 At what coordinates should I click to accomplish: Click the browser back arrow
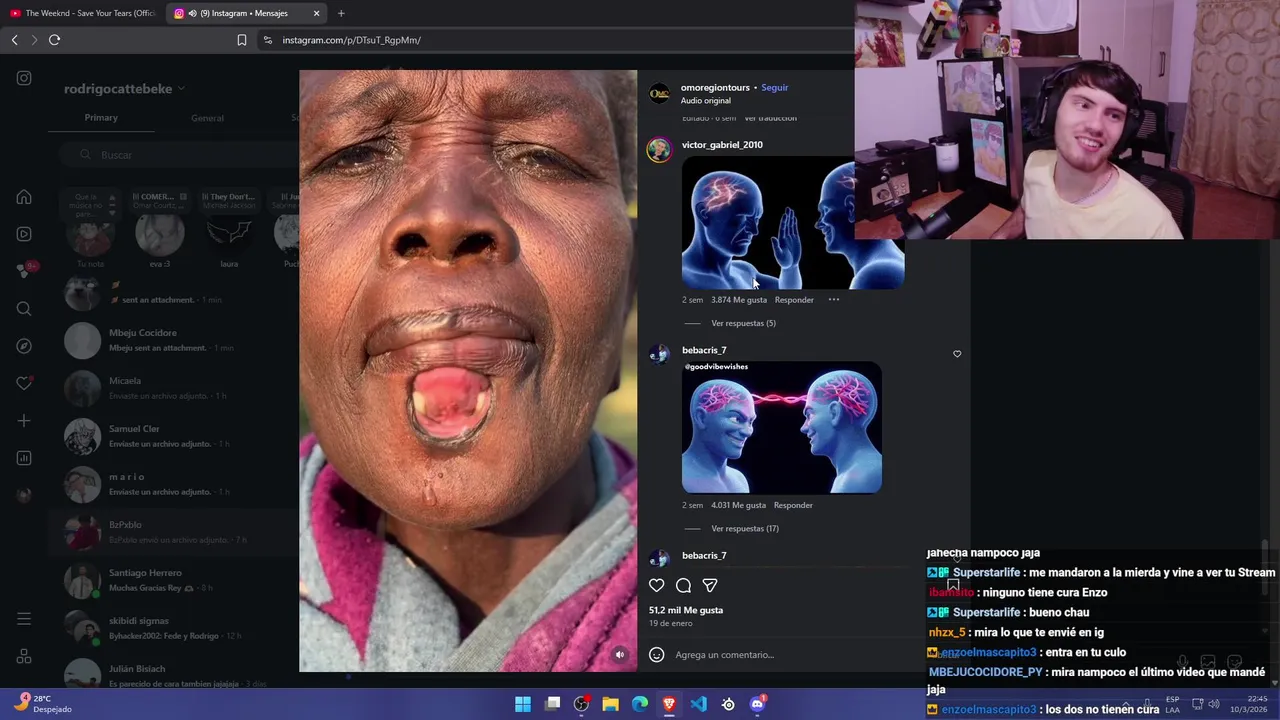14,40
